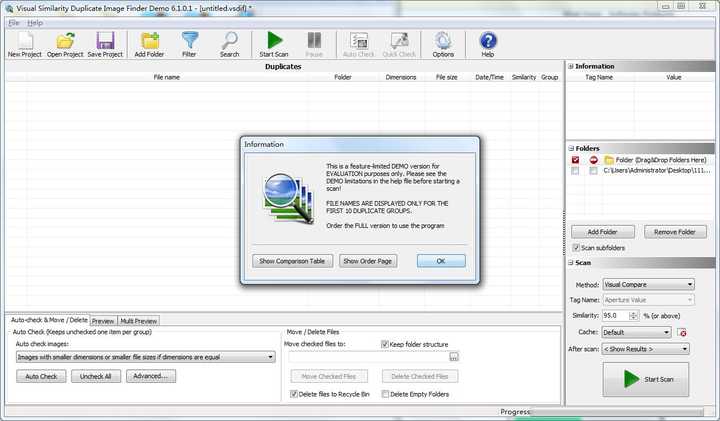Click the Search magnifier toolbar icon
The width and height of the screenshot is (720, 421).
coord(230,40)
